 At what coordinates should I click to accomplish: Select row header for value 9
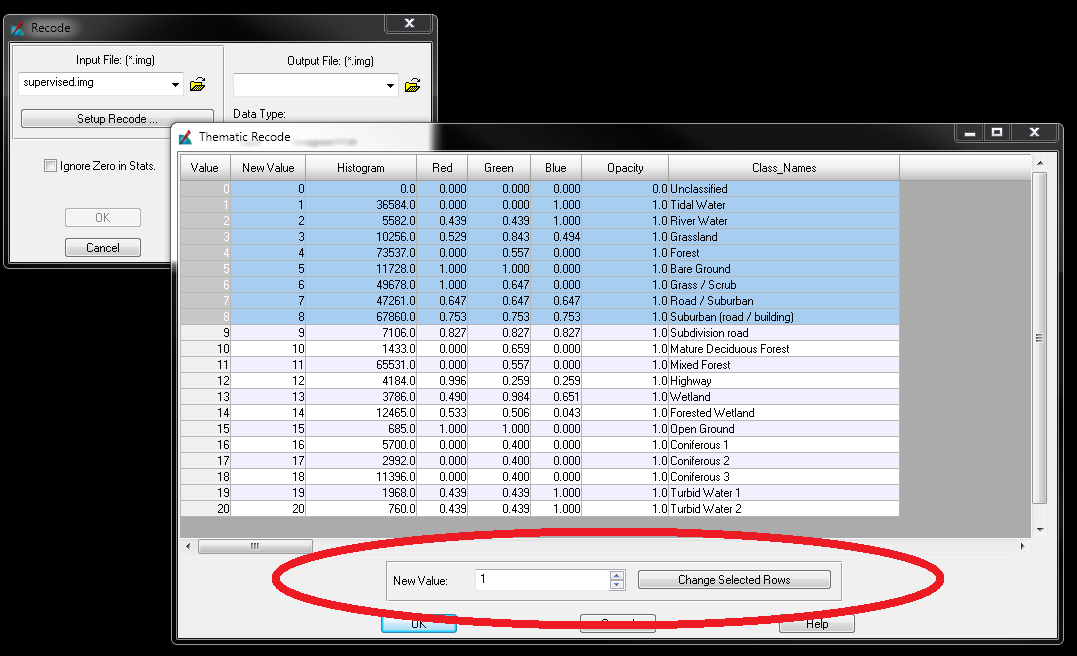(x=205, y=333)
